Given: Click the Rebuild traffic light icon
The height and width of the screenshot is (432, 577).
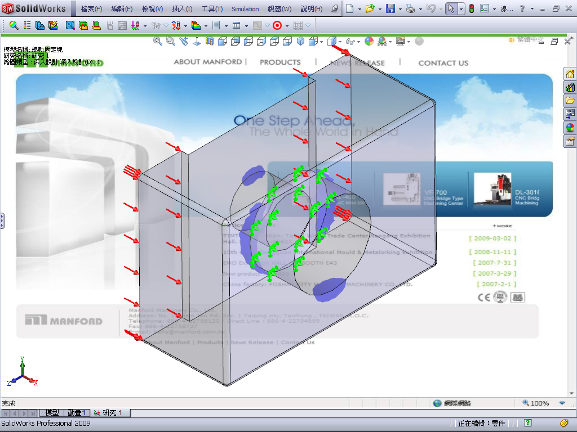Looking at the screenshot, I should tap(471, 8).
